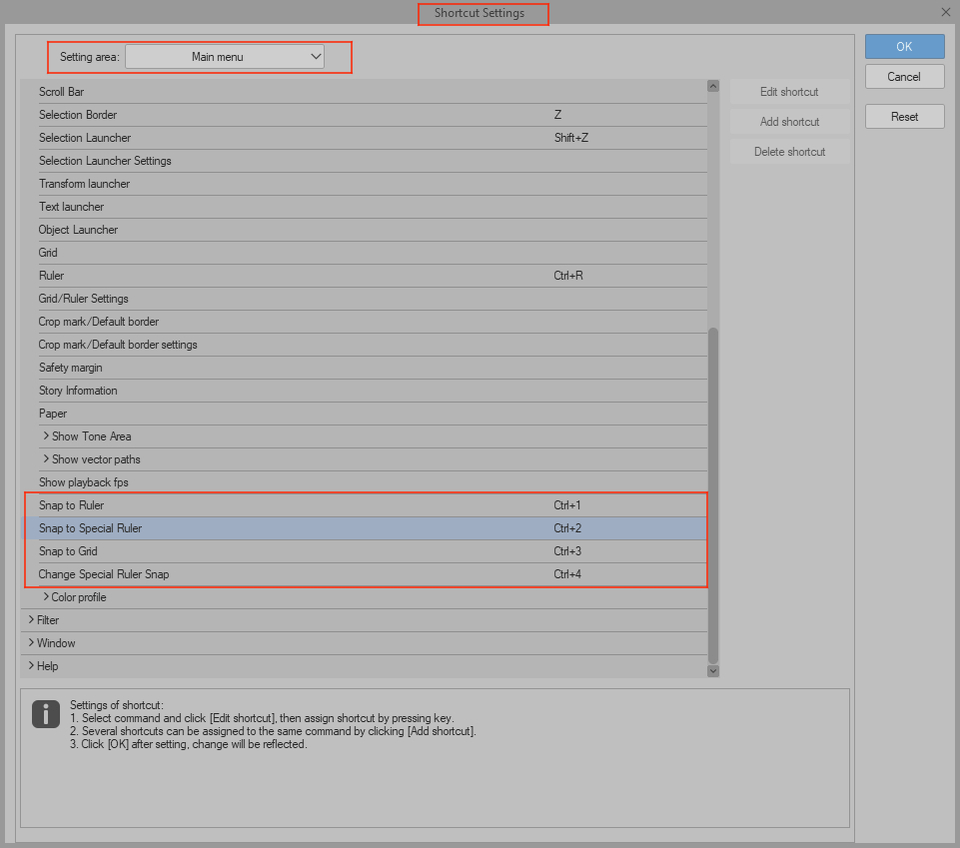The width and height of the screenshot is (960, 848).
Task: Reset all shortcuts to defaults
Action: pos(903,116)
